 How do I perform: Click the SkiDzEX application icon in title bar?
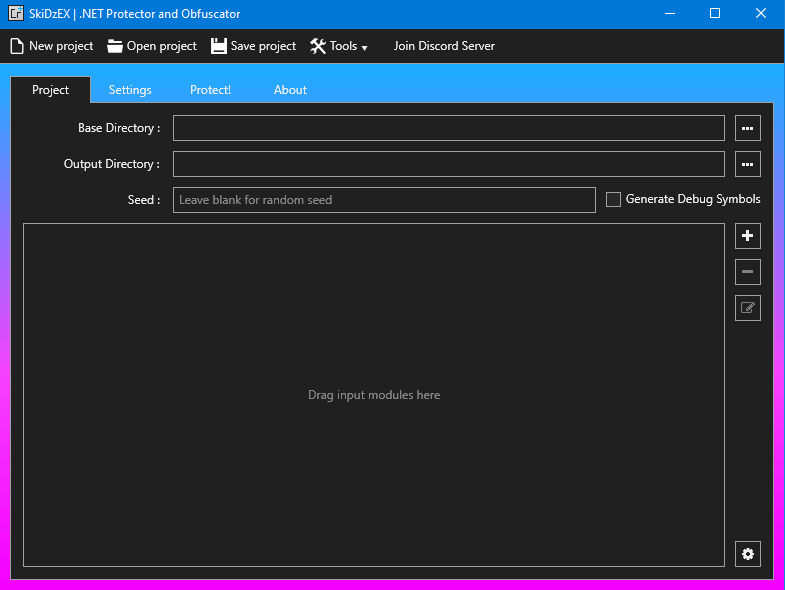(16, 14)
